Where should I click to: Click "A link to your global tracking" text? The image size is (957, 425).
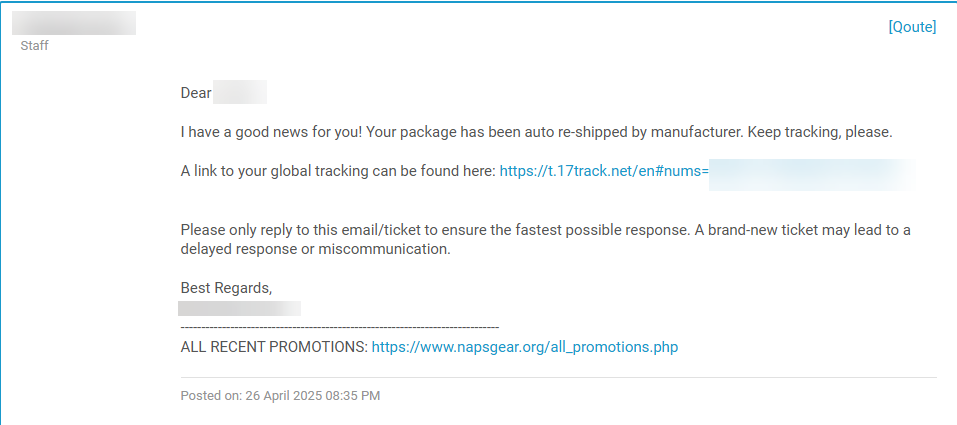pos(338,171)
